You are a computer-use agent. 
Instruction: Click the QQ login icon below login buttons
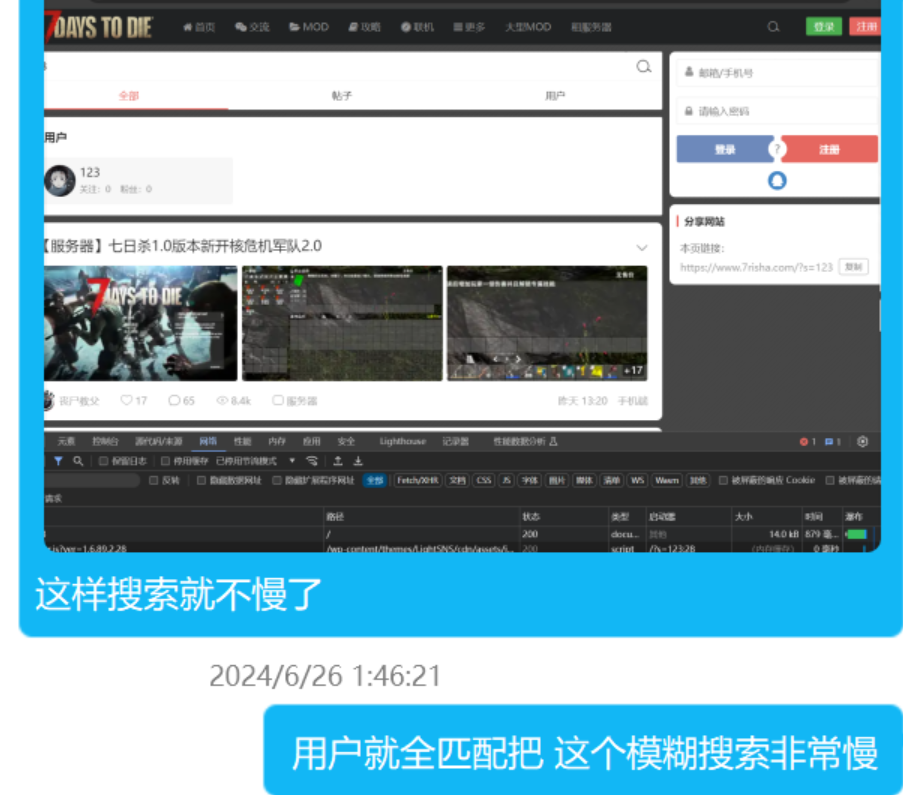pyautogui.click(x=777, y=181)
